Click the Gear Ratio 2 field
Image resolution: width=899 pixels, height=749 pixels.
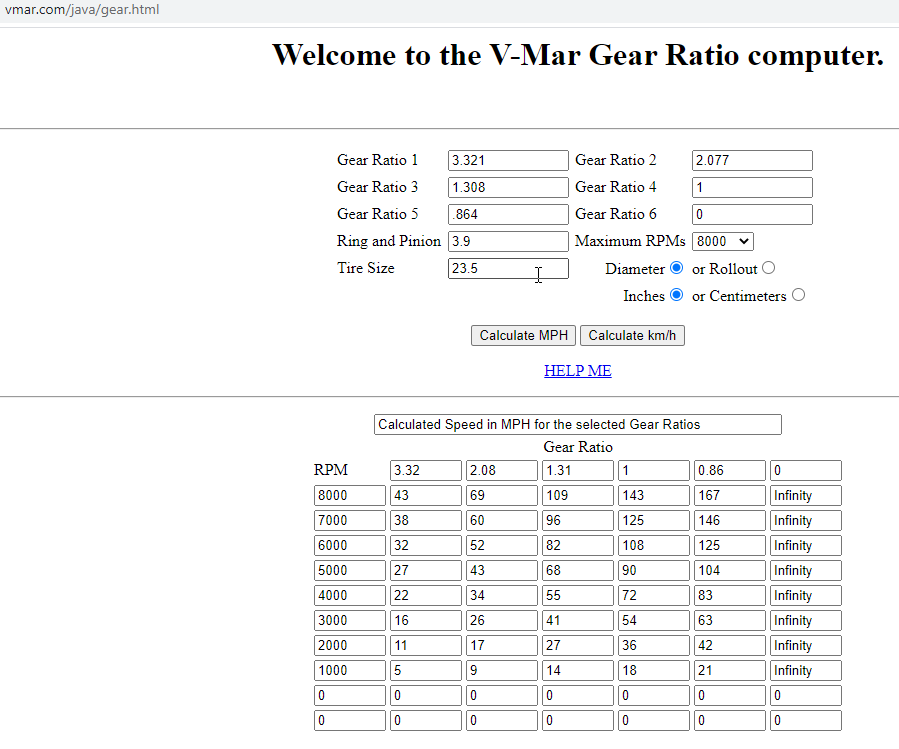click(x=752, y=161)
